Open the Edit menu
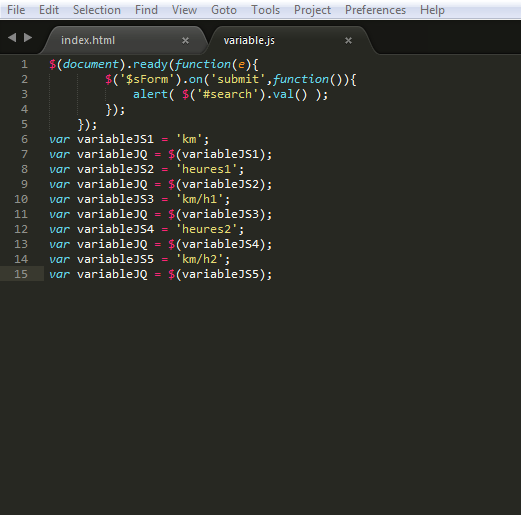The height and width of the screenshot is (515, 521). [49, 10]
